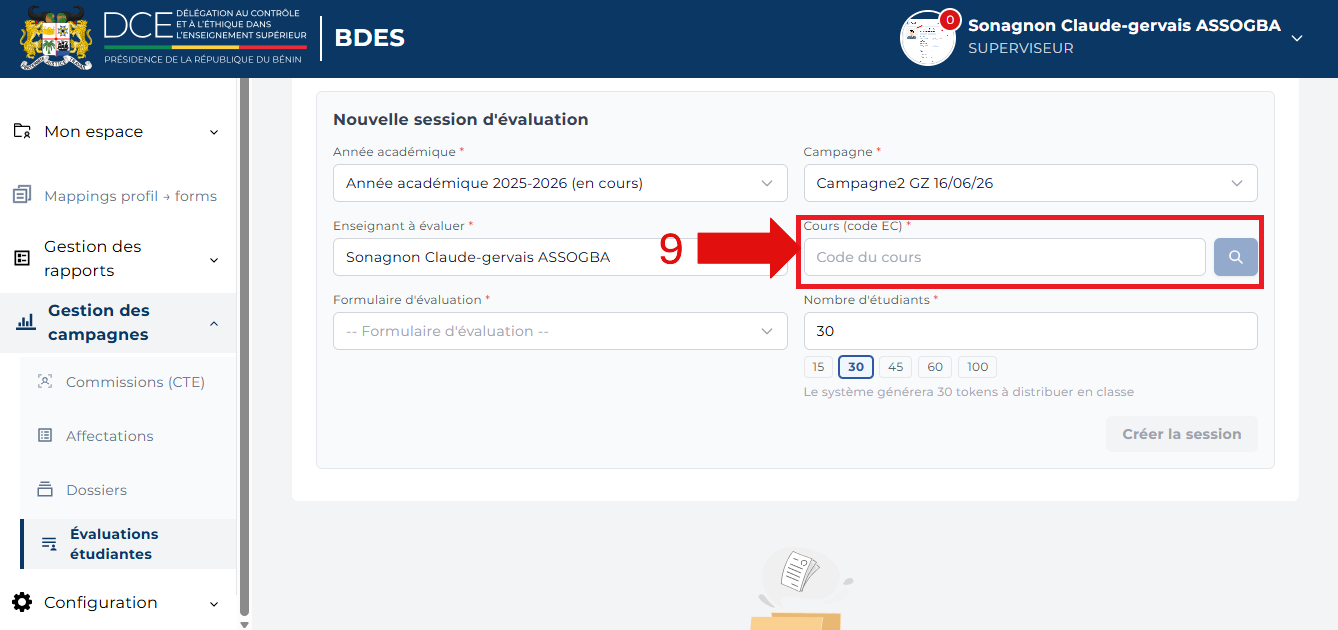The width and height of the screenshot is (1338, 630).
Task: Open the user account dropdown arrow
Action: click(1297, 38)
